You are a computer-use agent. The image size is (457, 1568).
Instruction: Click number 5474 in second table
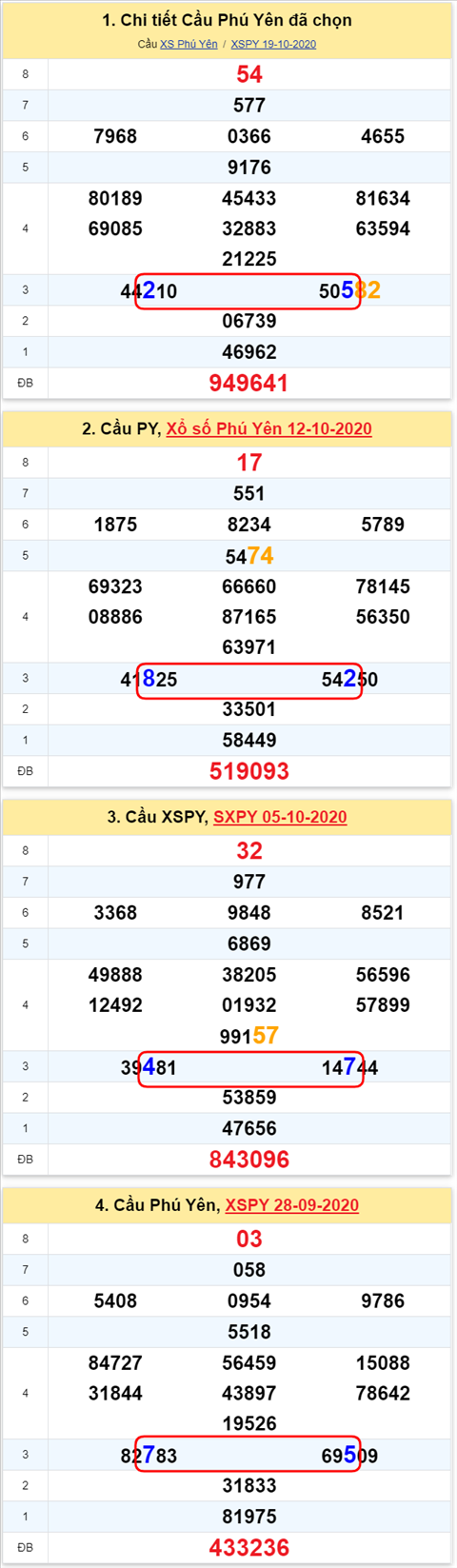click(249, 556)
